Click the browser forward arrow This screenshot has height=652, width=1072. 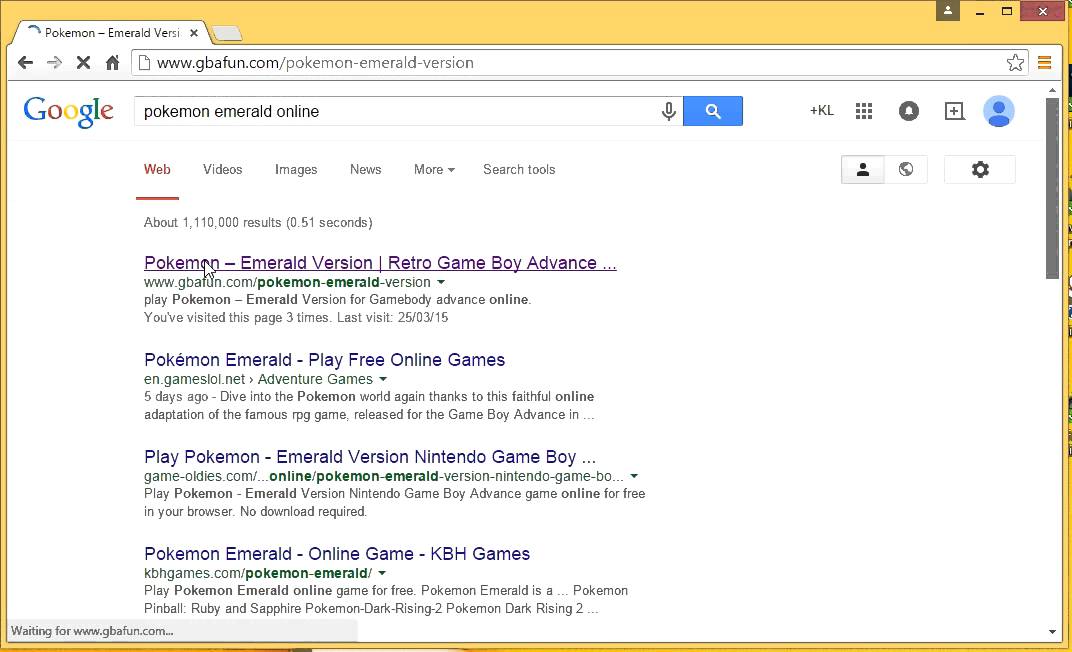[54, 63]
